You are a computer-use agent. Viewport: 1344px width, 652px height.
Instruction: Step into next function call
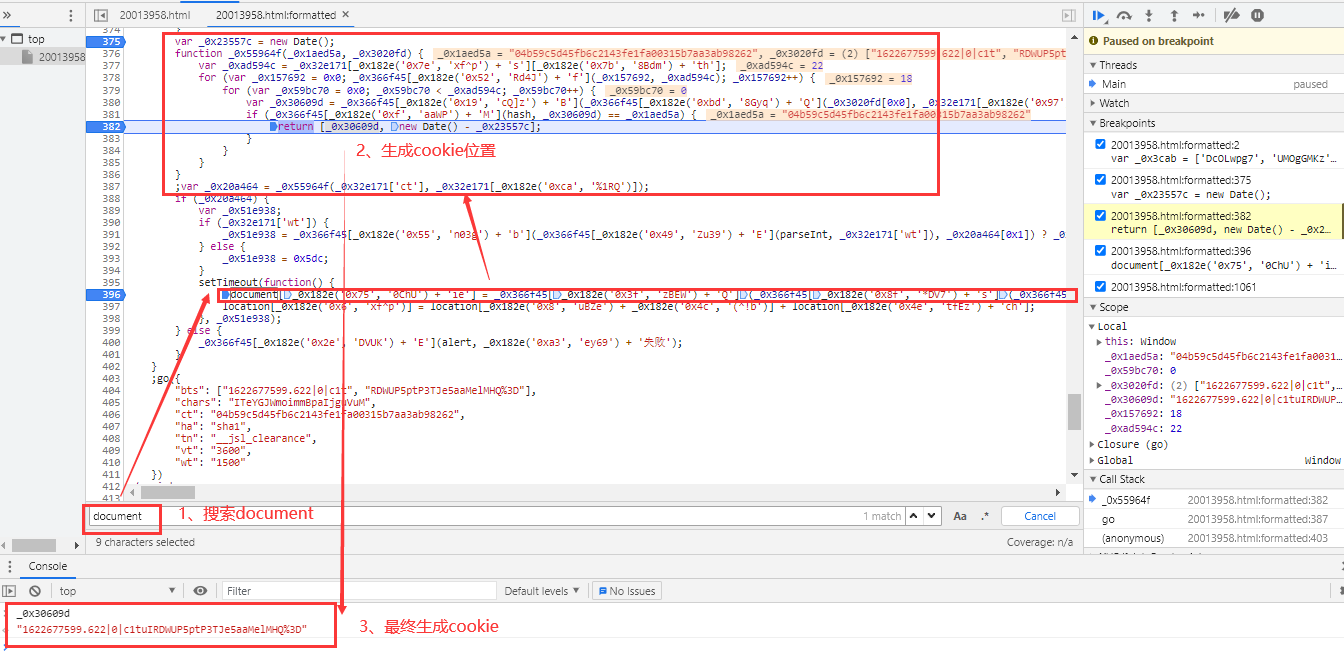pyautogui.click(x=1149, y=15)
